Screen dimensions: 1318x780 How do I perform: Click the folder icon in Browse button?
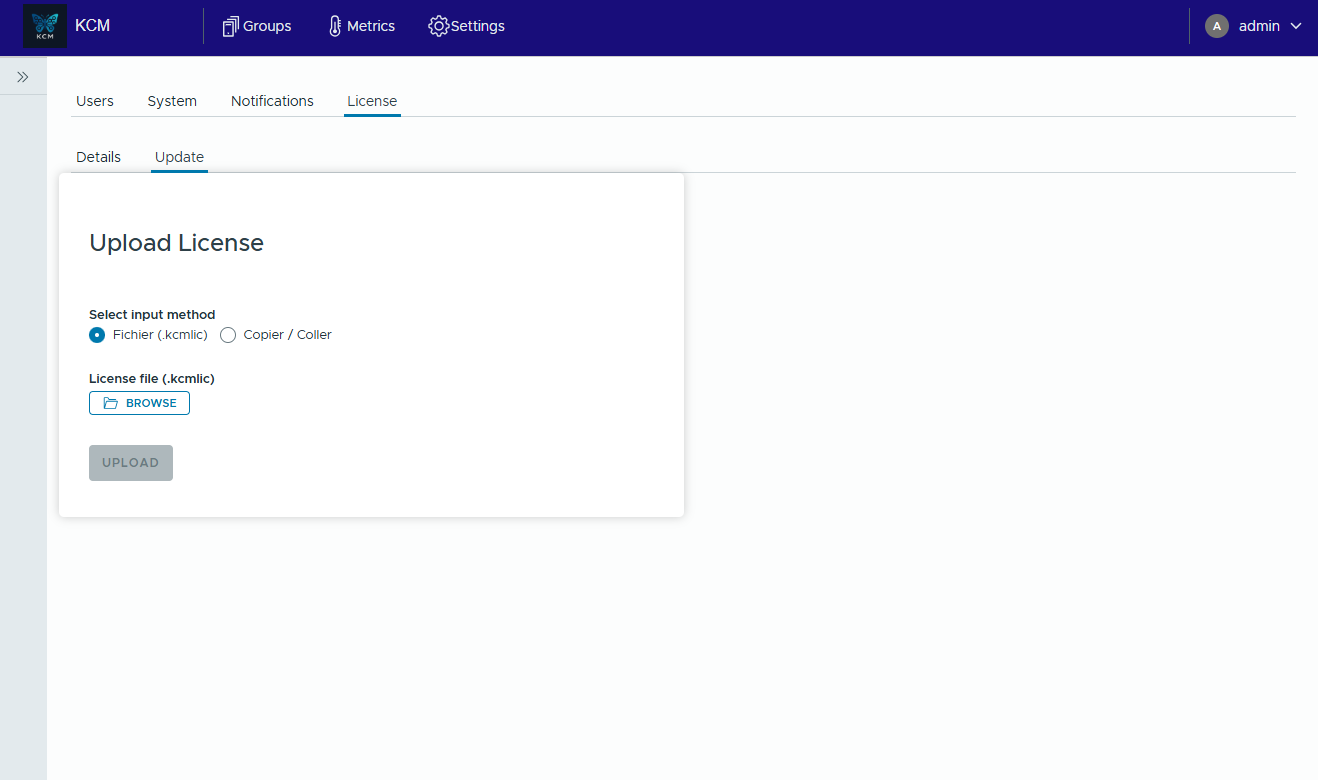111,403
